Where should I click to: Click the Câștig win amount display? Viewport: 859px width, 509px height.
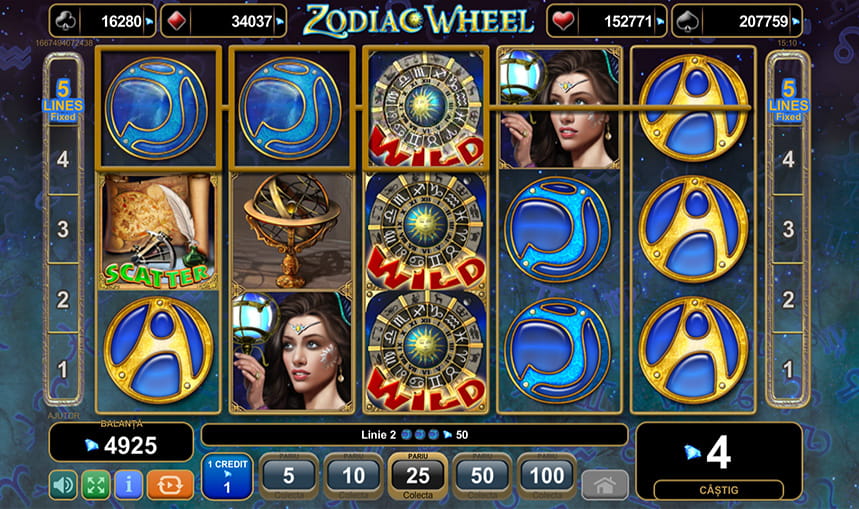(719, 462)
